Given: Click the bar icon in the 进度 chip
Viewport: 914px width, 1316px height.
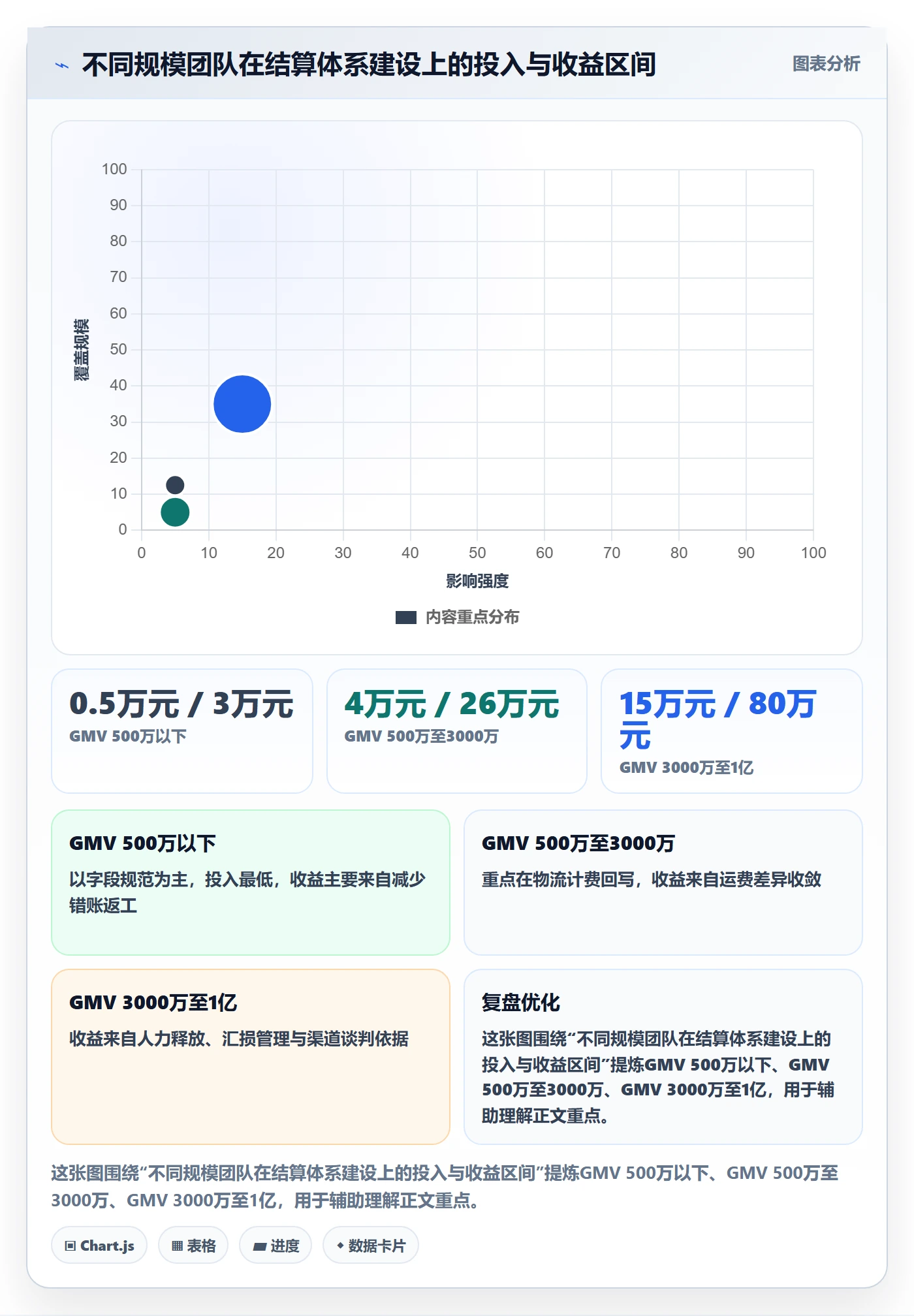Looking at the screenshot, I should point(259,1247).
